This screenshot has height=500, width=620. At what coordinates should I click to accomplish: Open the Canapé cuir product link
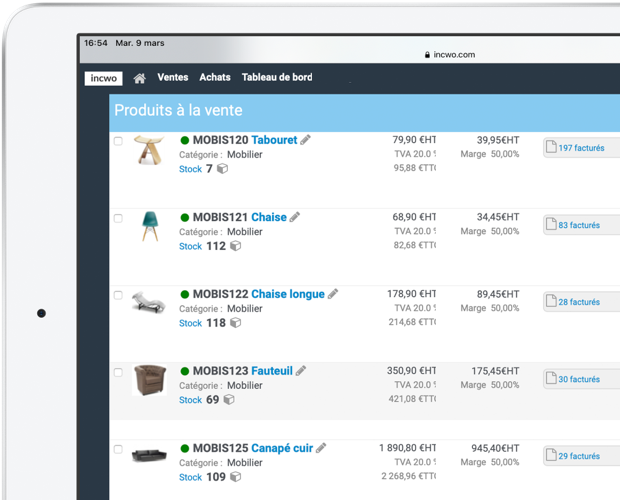point(282,448)
